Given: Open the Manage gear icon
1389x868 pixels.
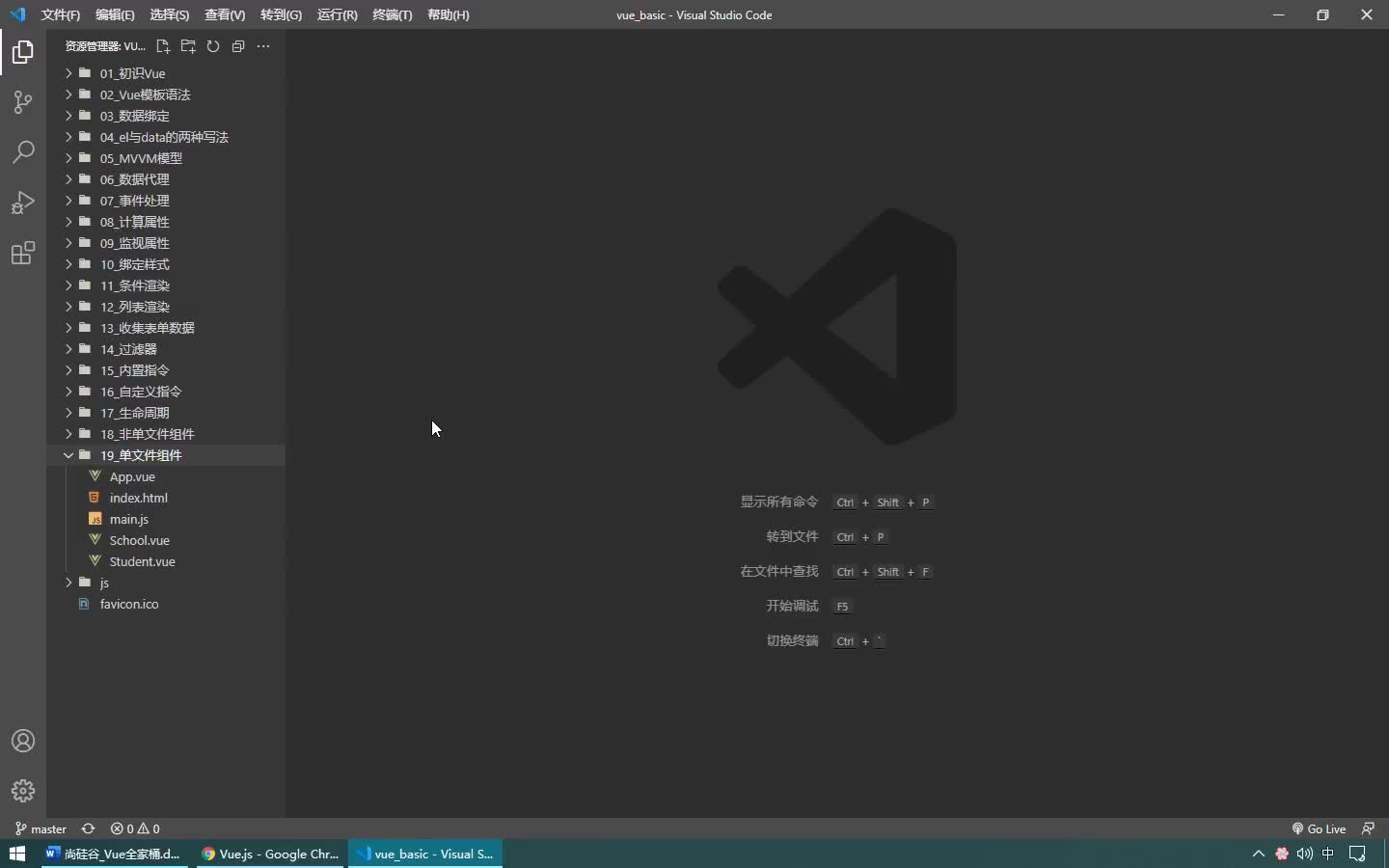Looking at the screenshot, I should pyautogui.click(x=23, y=791).
